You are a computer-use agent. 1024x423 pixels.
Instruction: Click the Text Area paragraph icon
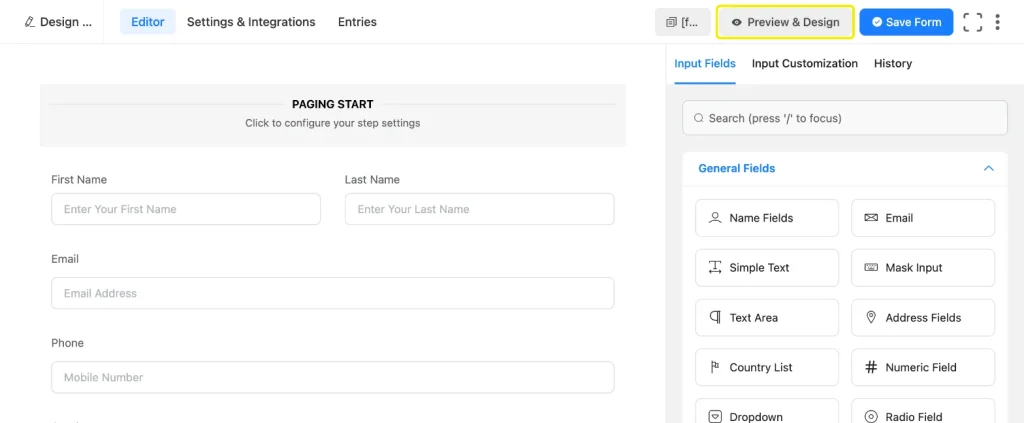(x=715, y=318)
